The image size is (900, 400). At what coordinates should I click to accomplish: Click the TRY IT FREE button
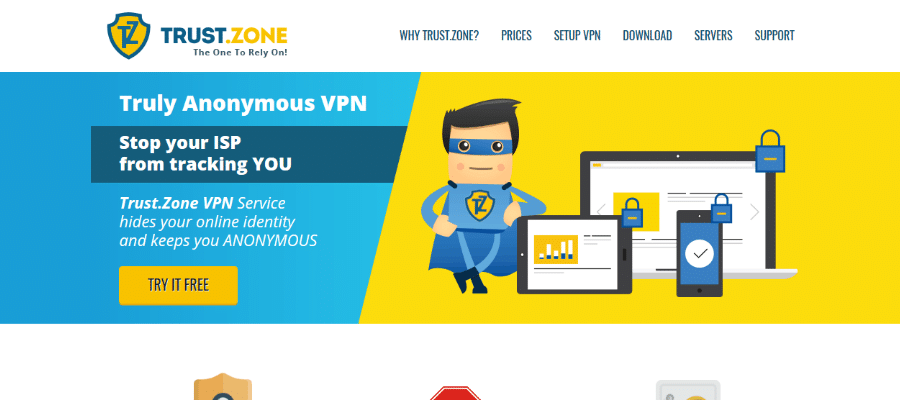[x=179, y=285]
